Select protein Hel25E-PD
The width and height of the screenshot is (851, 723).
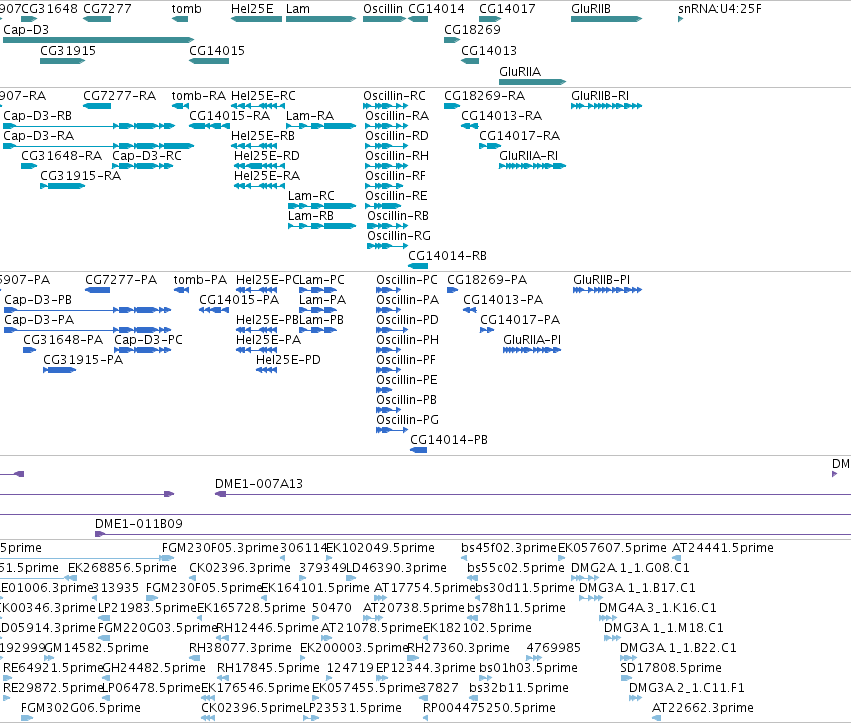click(x=288, y=360)
